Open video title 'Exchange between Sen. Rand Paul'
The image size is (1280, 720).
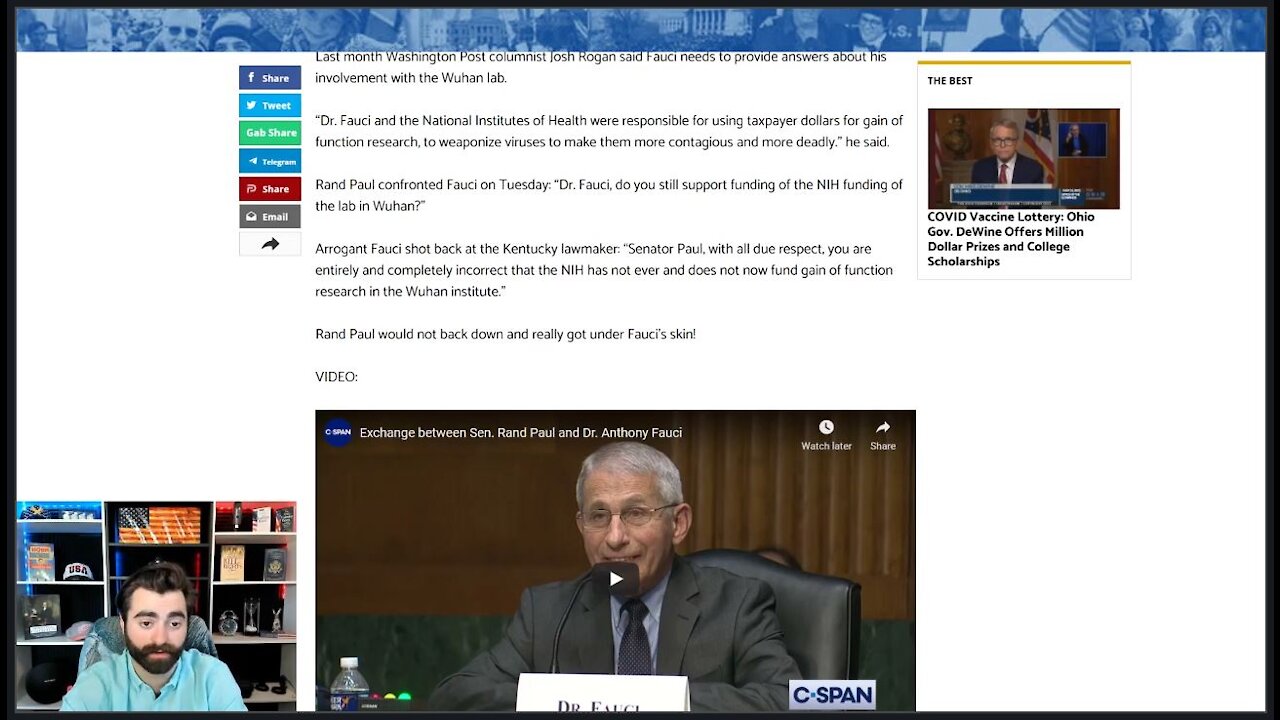[x=520, y=433]
